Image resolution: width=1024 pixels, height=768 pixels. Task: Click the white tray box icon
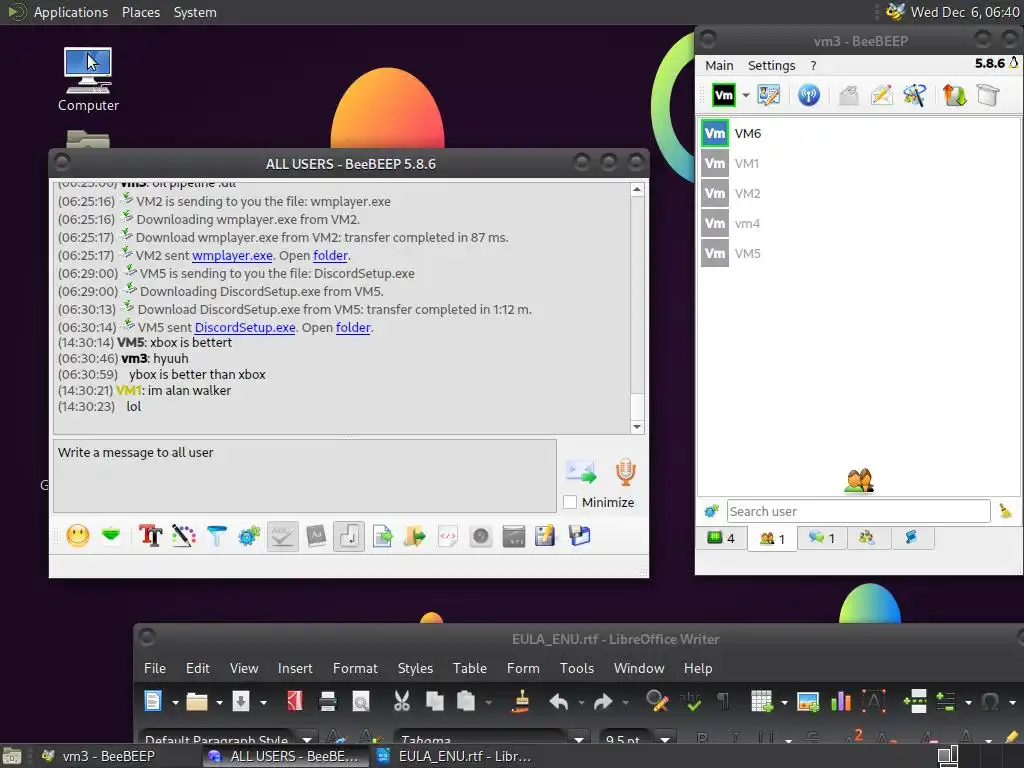pyautogui.click(x=988, y=95)
